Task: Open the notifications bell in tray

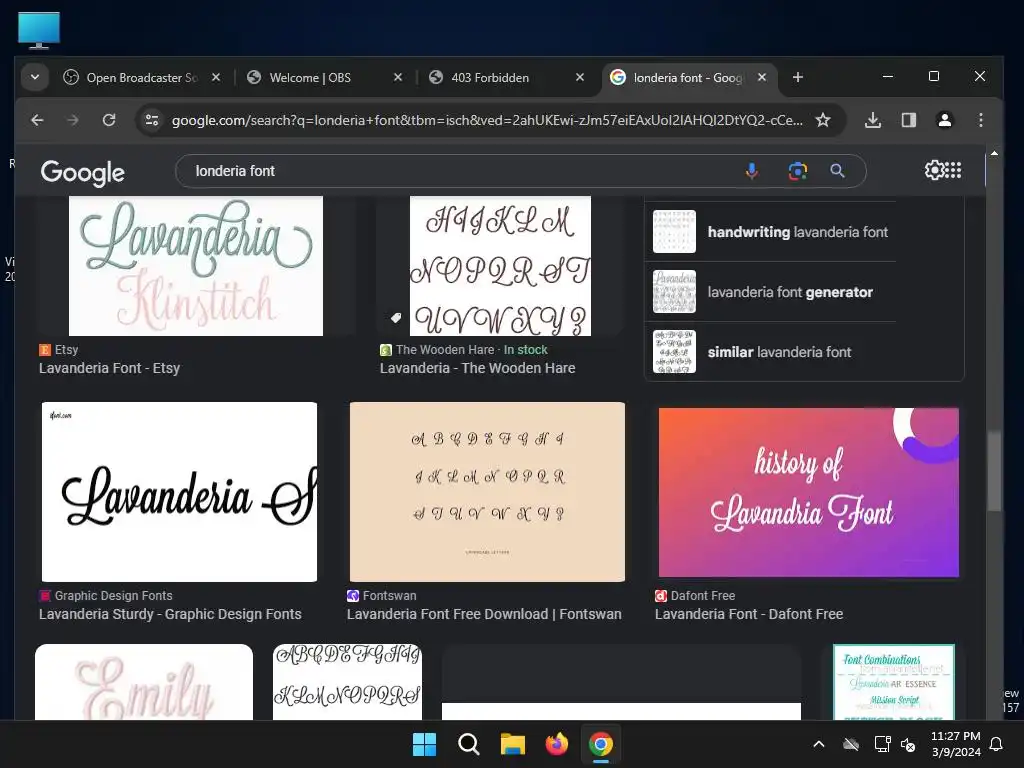Action: pyautogui.click(x=996, y=744)
